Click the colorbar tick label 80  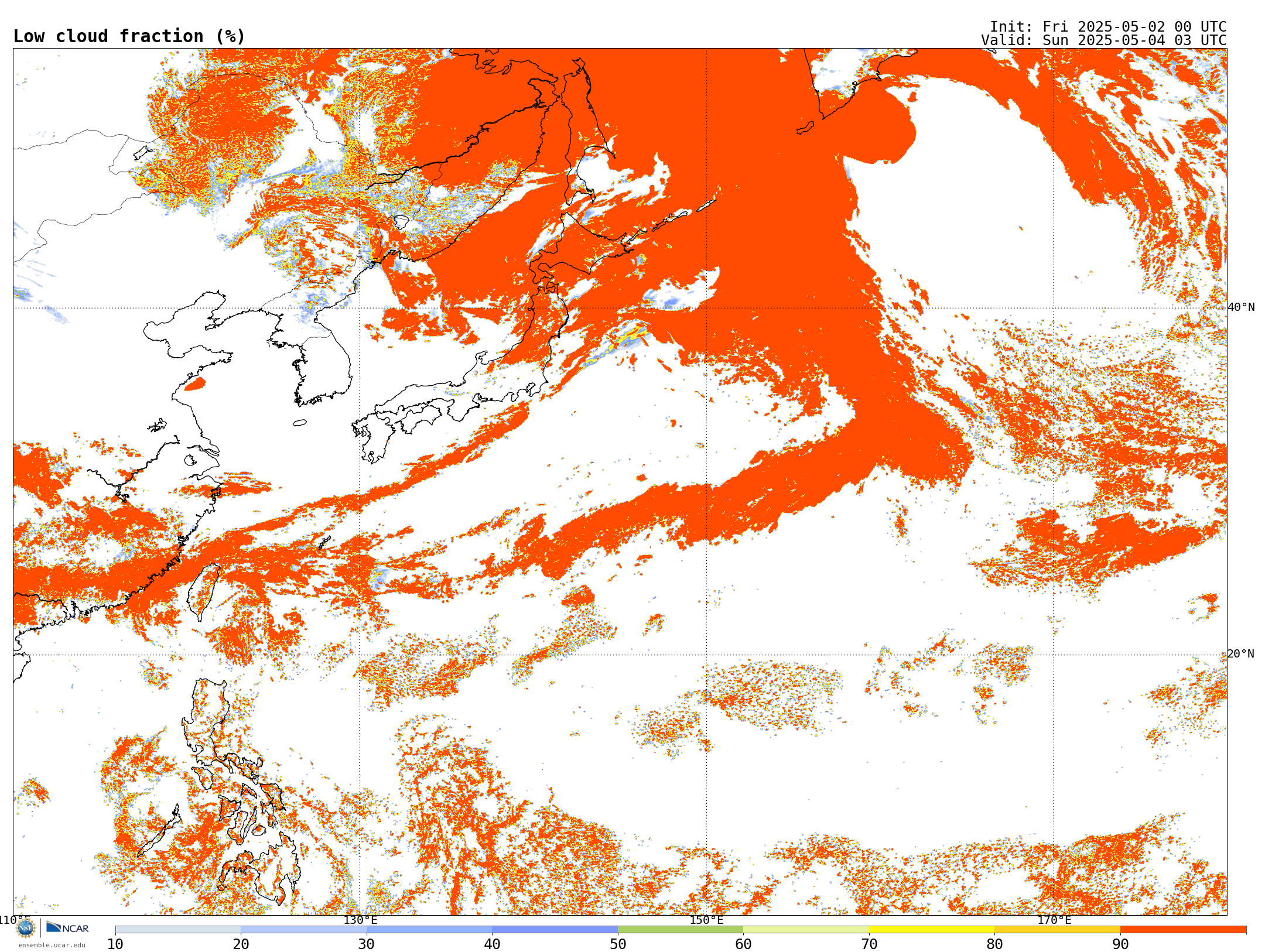[994, 944]
